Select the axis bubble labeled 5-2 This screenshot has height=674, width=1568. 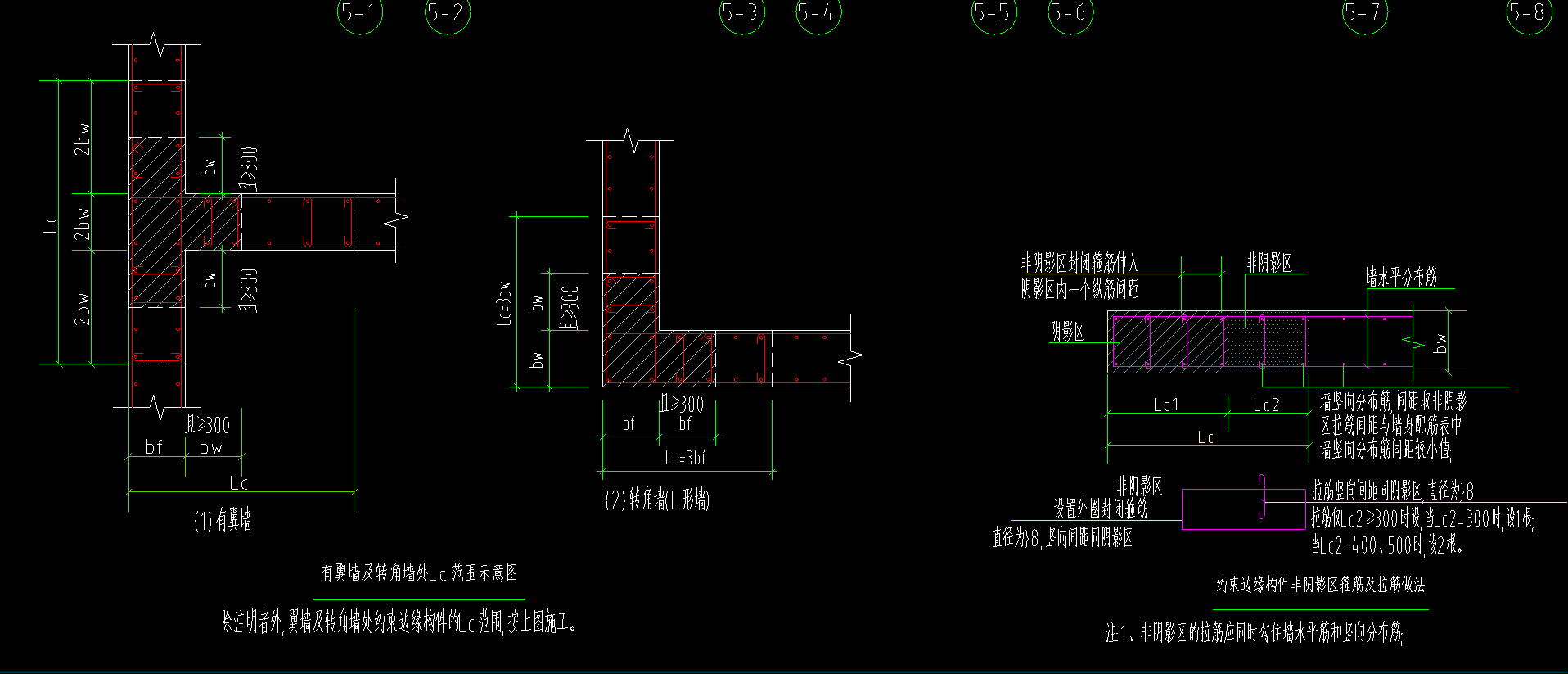[448, 12]
